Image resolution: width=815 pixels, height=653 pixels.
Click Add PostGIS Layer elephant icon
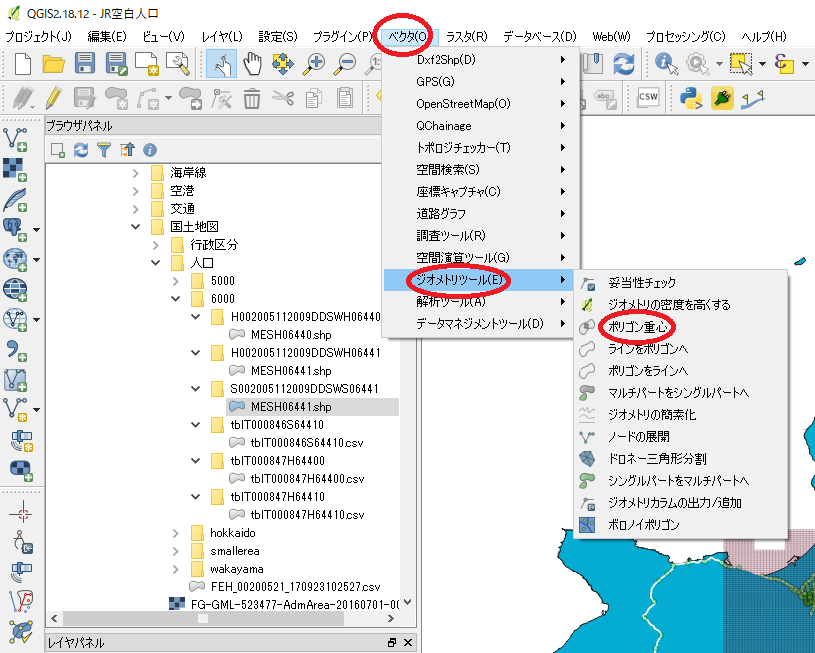(15, 229)
